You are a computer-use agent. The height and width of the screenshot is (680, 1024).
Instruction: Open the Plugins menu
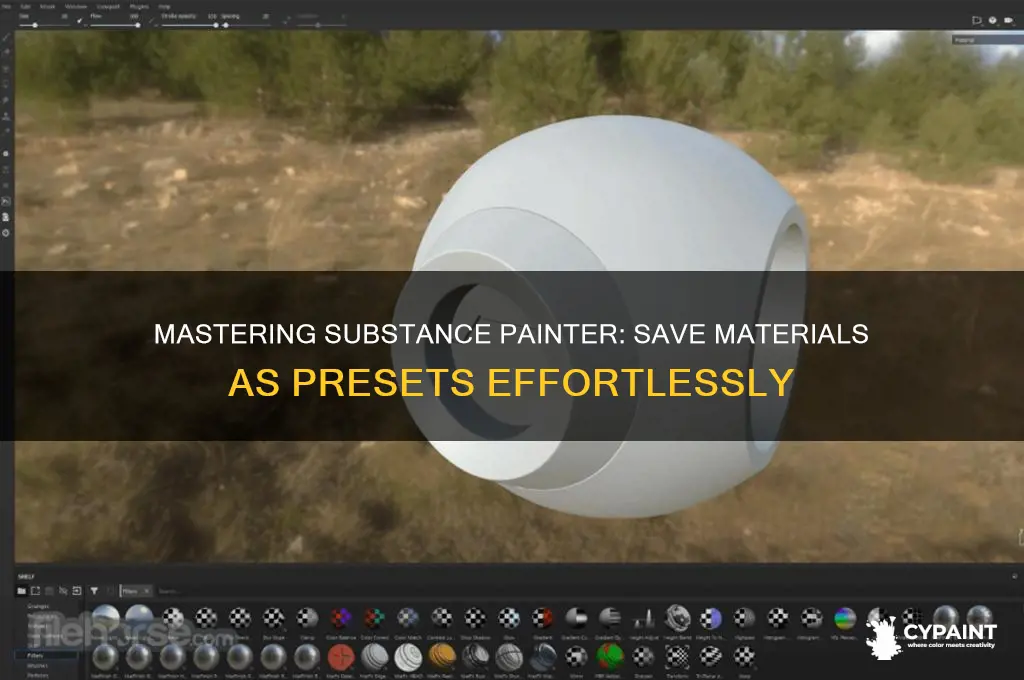[139, 7]
